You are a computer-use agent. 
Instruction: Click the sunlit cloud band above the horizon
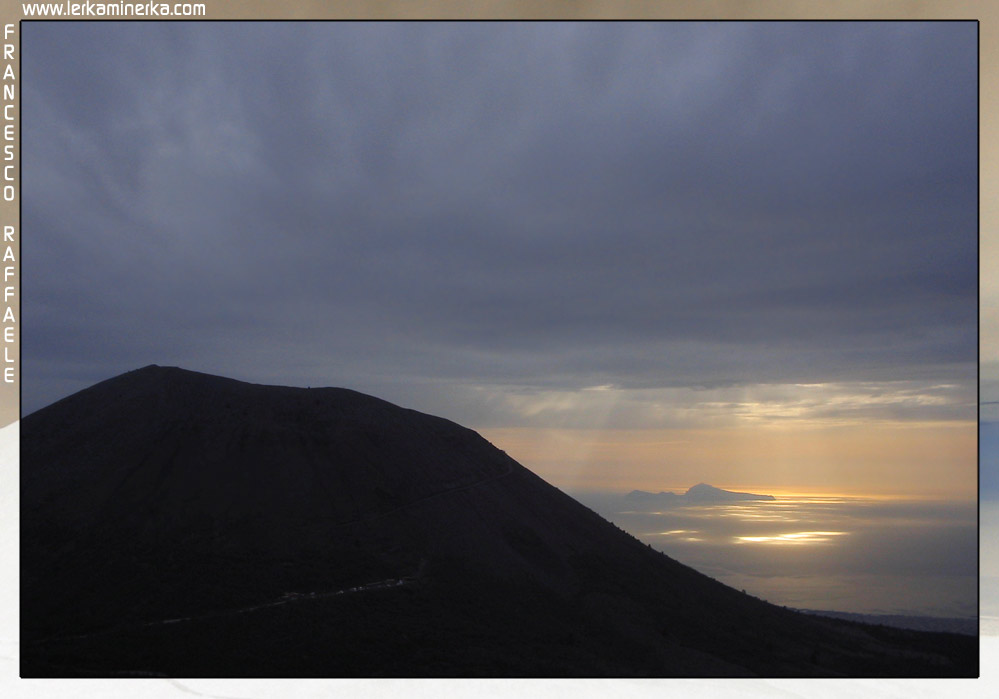click(760, 400)
